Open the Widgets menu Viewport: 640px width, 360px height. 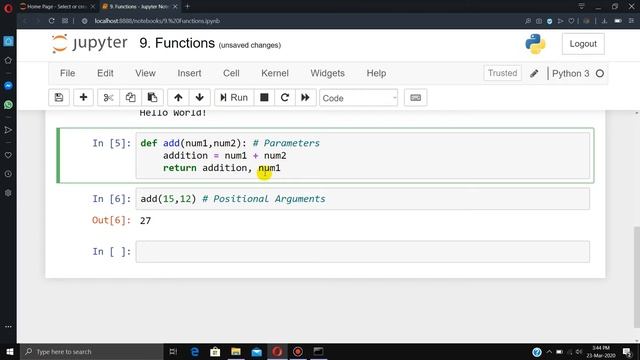[327, 73]
